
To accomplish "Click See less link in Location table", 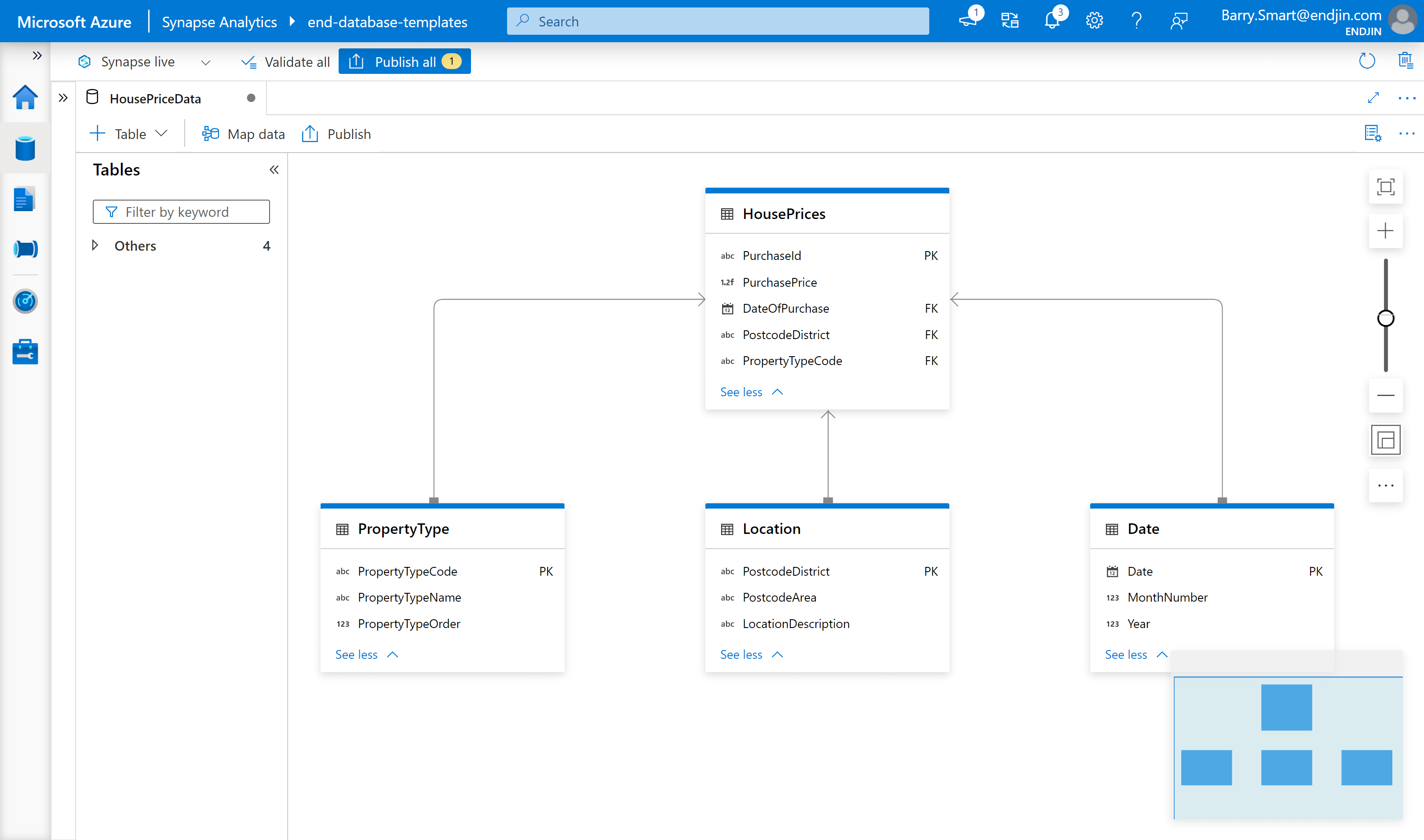I will [741, 654].
